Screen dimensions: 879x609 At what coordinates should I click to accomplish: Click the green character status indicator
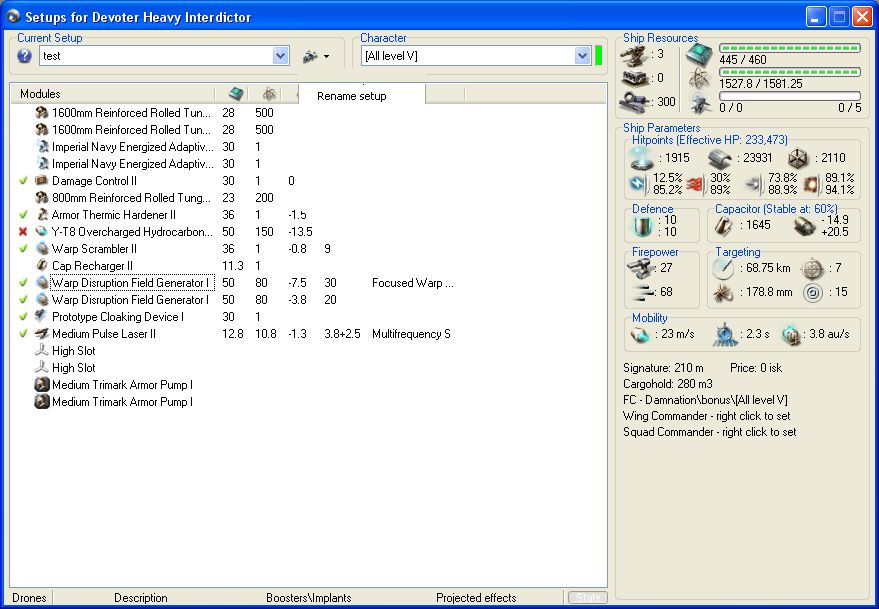coord(599,56)
